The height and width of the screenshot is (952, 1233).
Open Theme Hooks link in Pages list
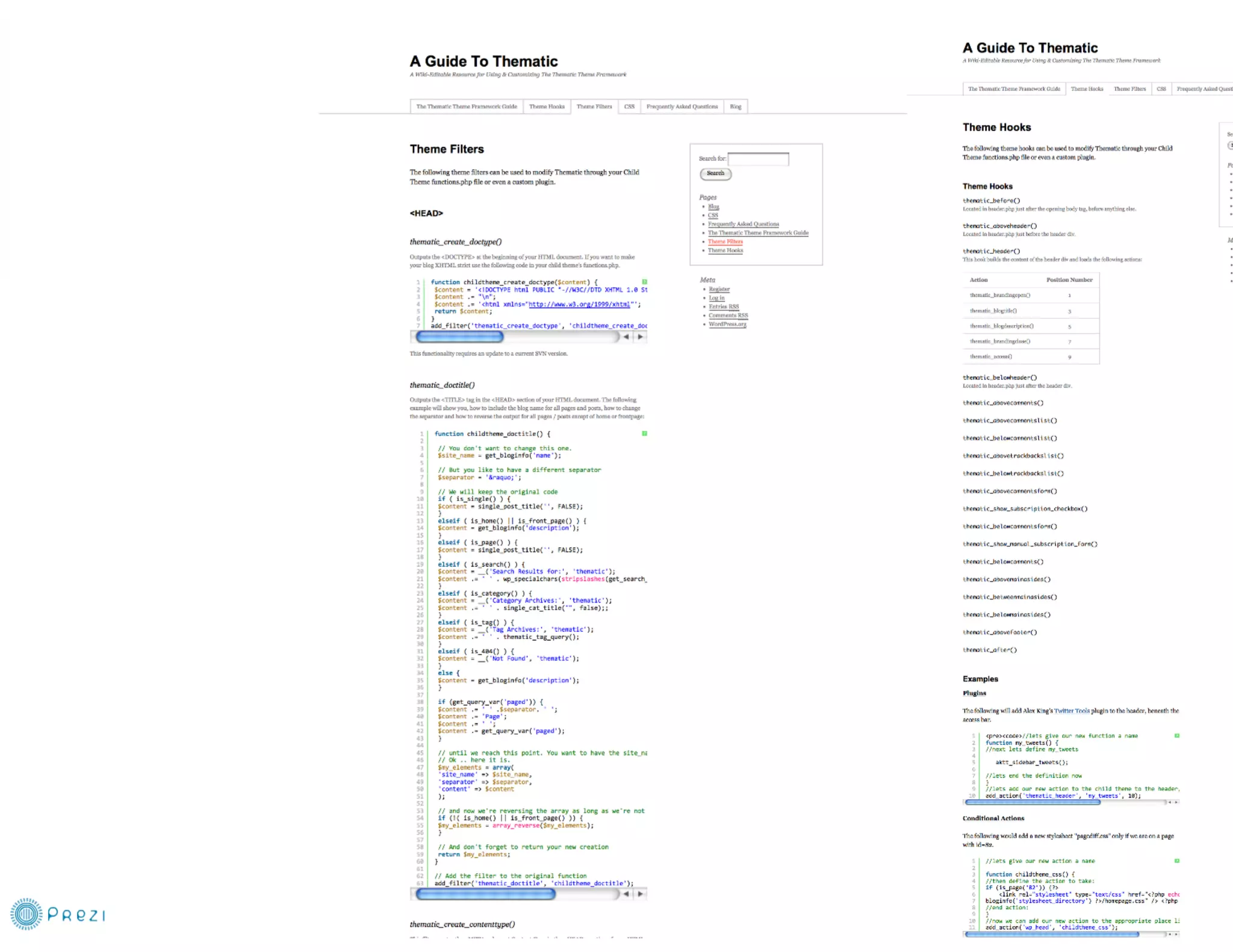[725, 250]
